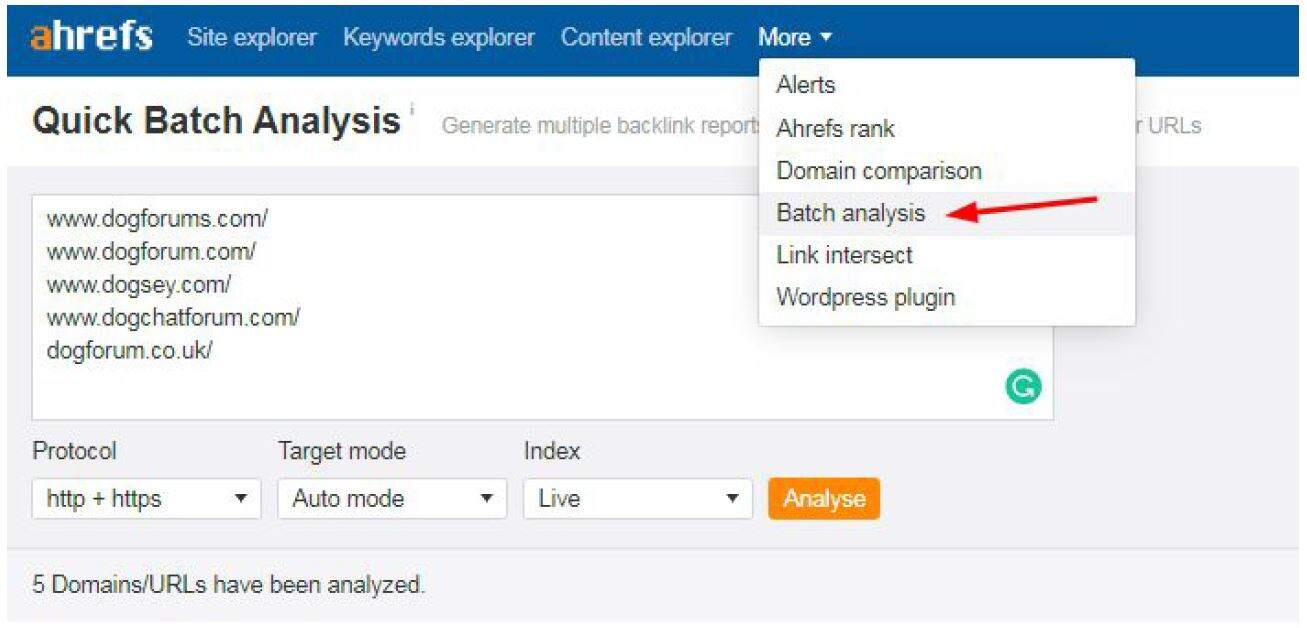Click the ahrefs logo
1307x628 pixels.
point(91,38)
